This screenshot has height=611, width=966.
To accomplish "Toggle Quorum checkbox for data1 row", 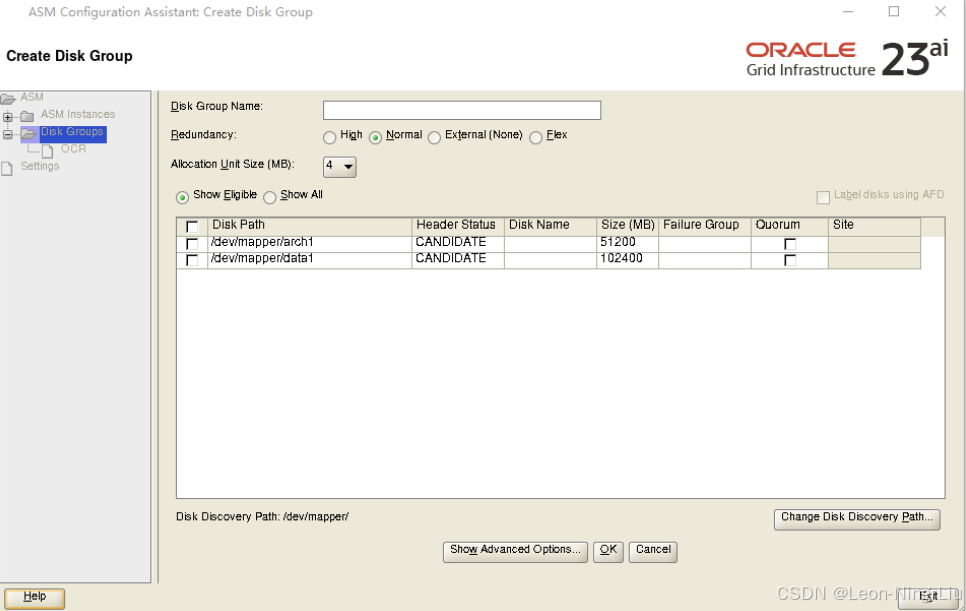I will 790,260.
